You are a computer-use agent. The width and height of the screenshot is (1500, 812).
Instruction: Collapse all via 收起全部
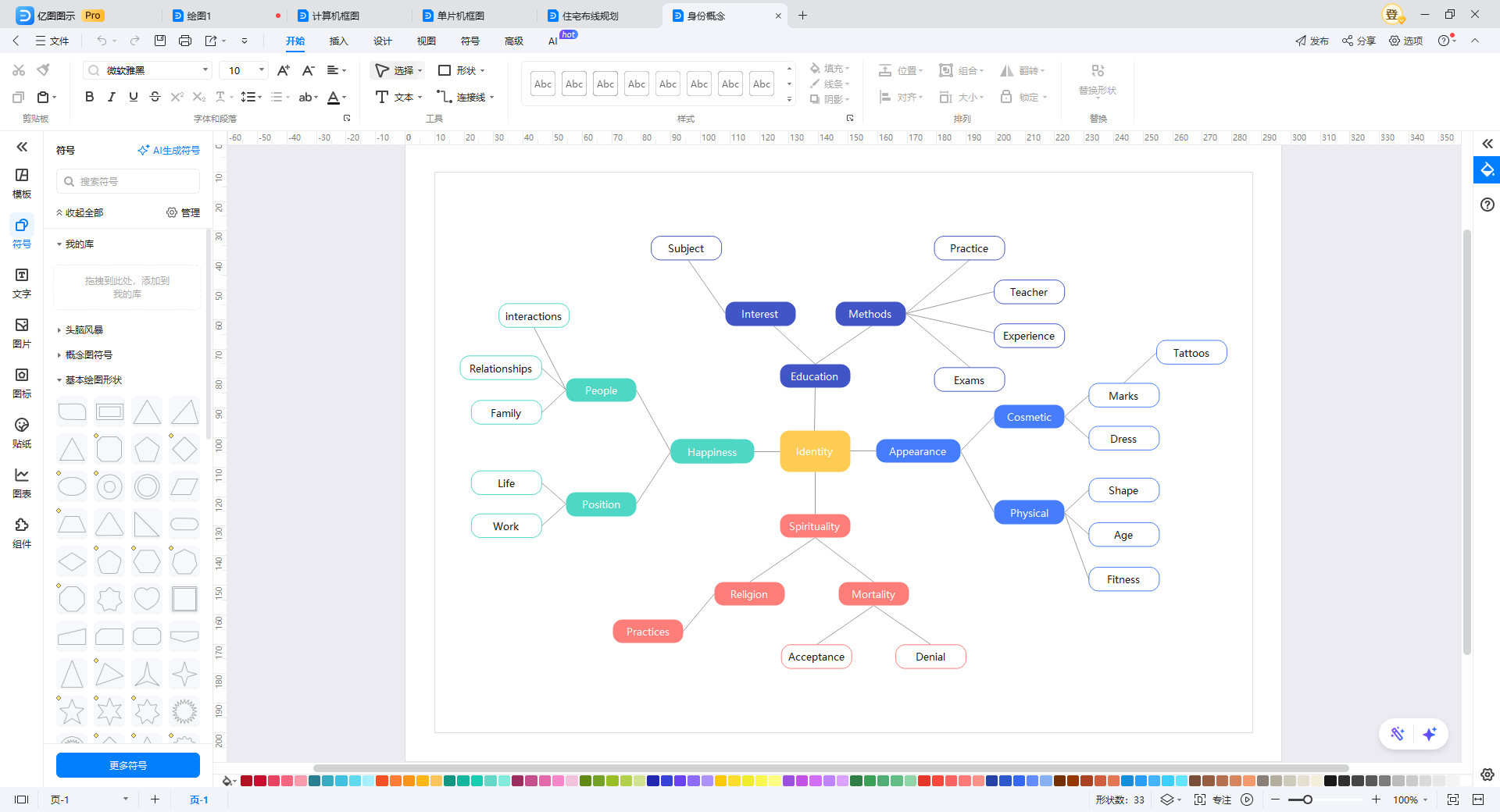[80, 212]
